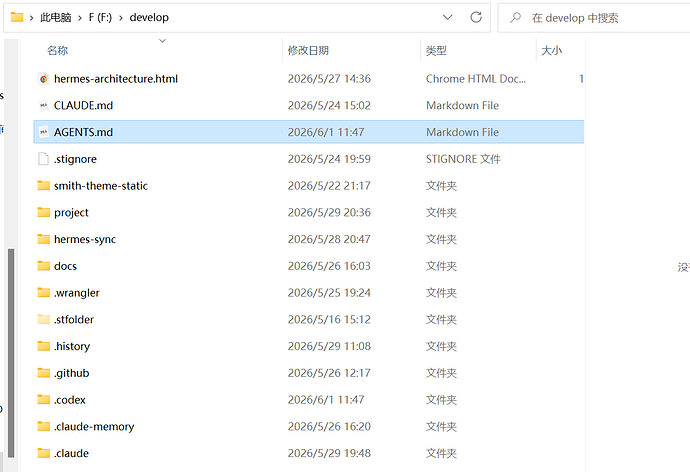Click the magnifier icon in the search box
This screenshot has width=690, height=472.
(x=515, y=18)
